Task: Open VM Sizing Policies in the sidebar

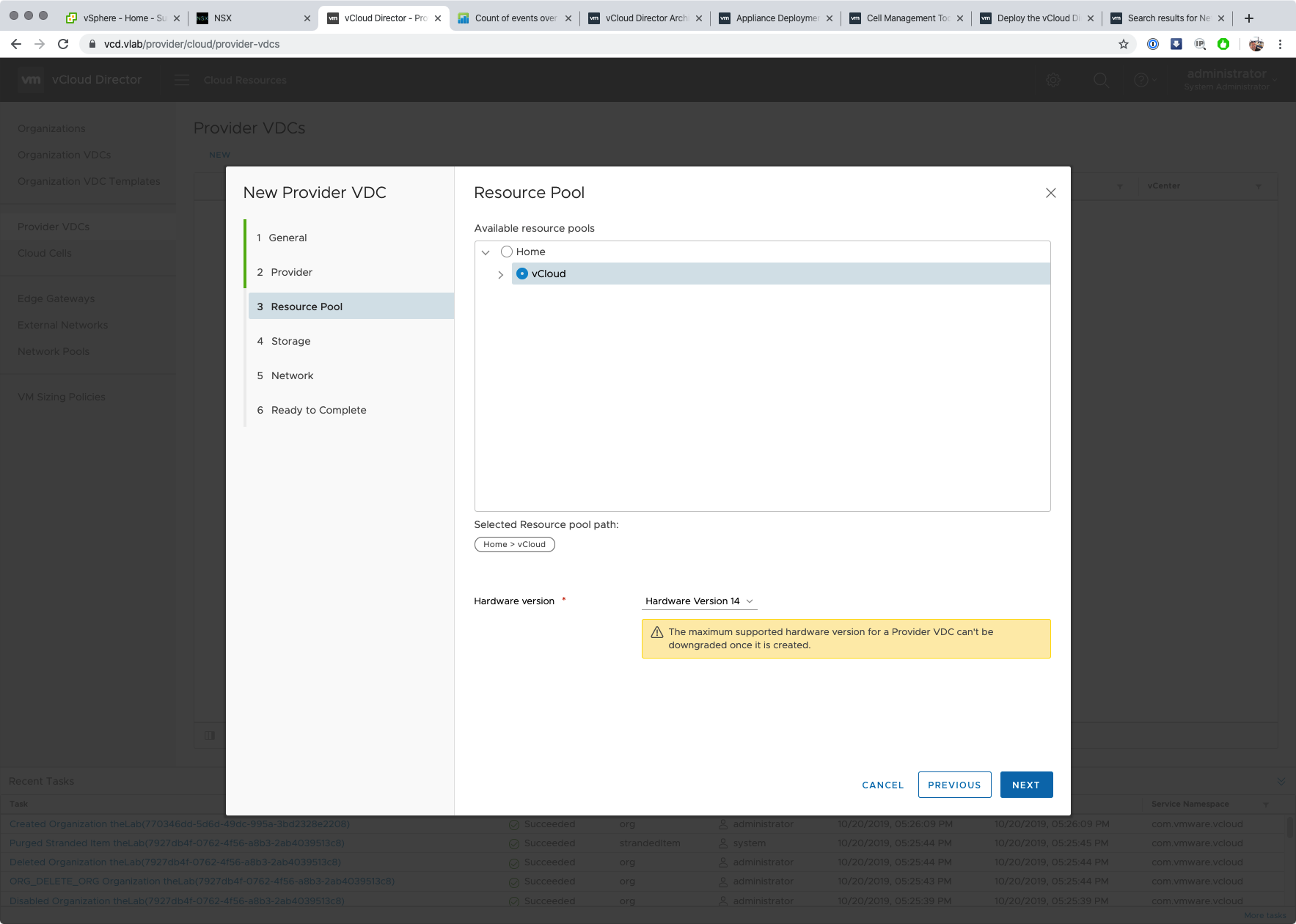Action: coord(62,397)
